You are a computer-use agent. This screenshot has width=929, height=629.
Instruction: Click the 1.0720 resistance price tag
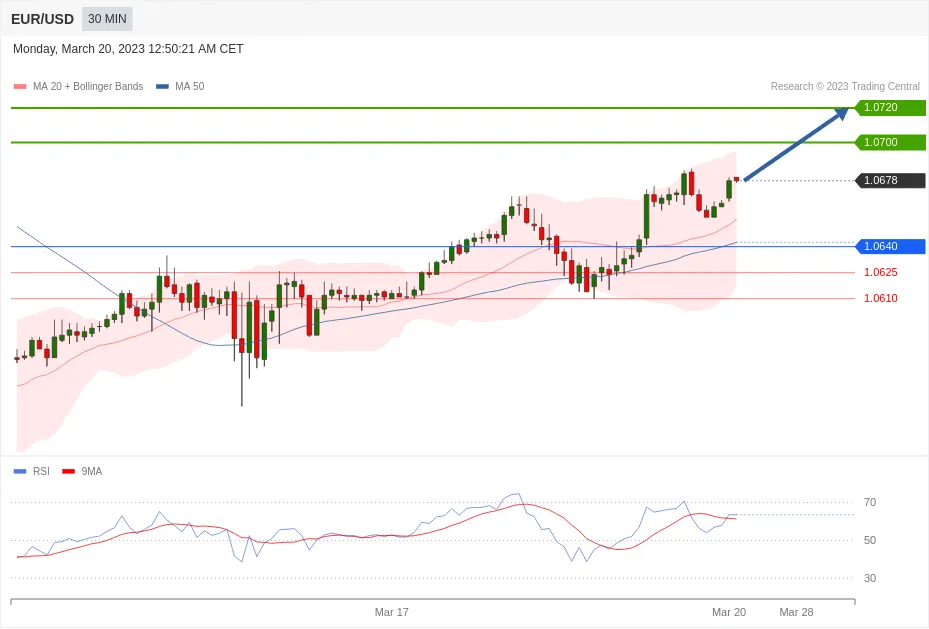click(890, 107)
